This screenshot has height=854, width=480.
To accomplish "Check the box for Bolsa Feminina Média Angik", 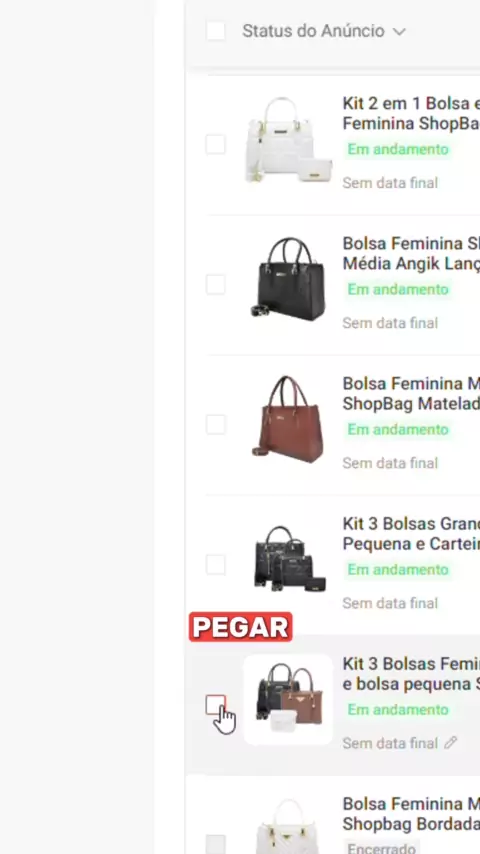I will [x=215, y=284].
